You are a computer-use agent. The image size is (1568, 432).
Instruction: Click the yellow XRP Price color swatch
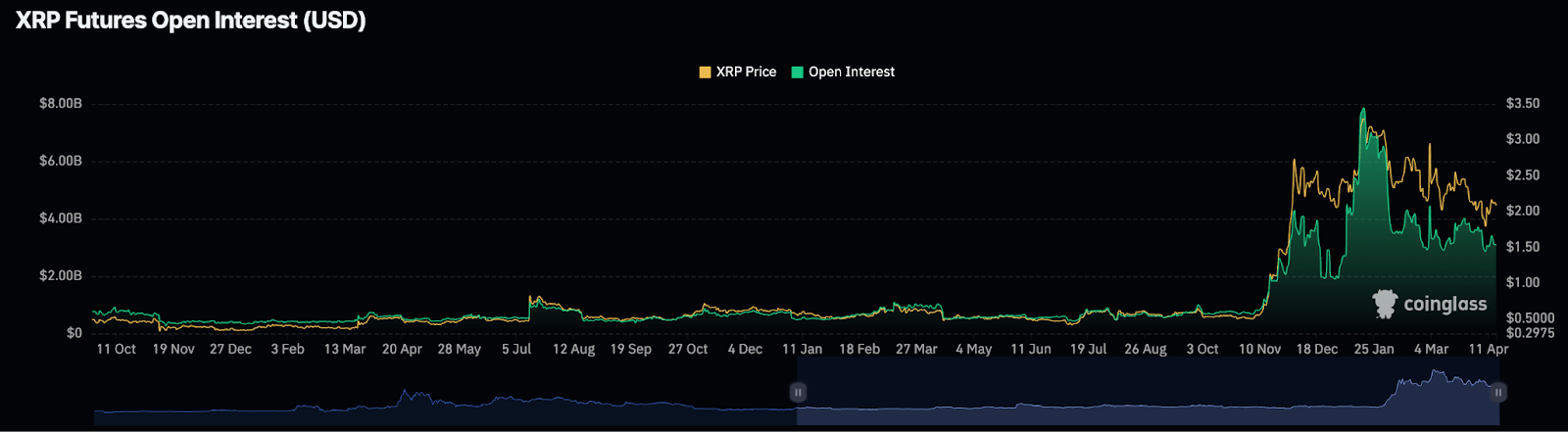click(x=705, y=72)
